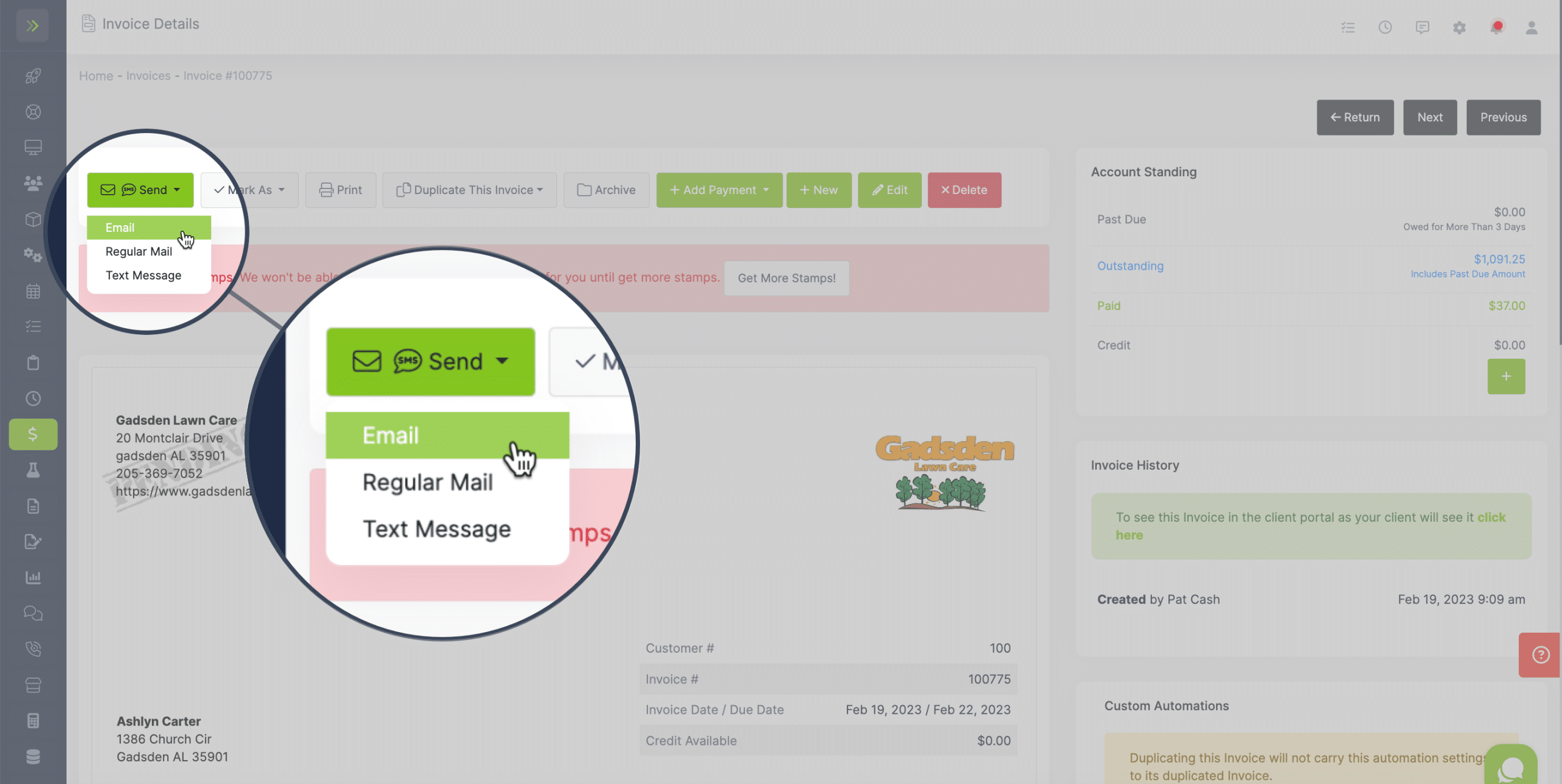Choose Text Message from the Send menu

[149, 275]
